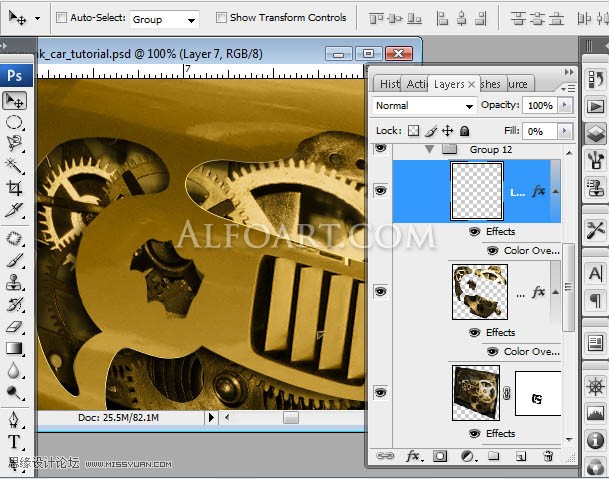
Task: Switch to the Actions tab
Action: 416,84
